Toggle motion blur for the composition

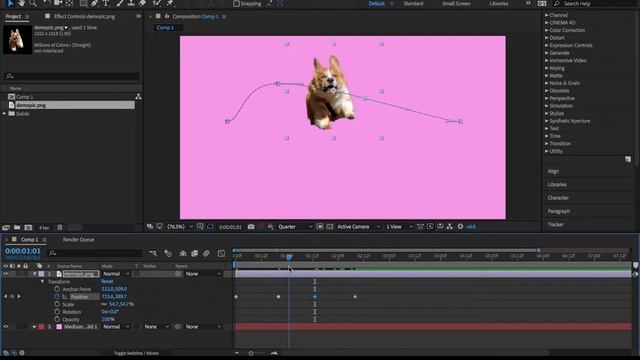point(207,253)
